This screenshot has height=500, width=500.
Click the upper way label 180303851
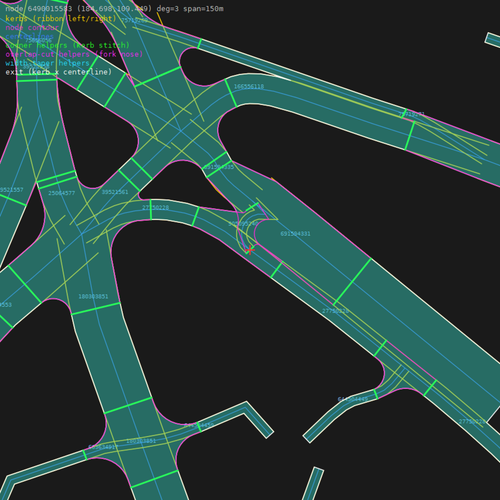click(93, 296)
